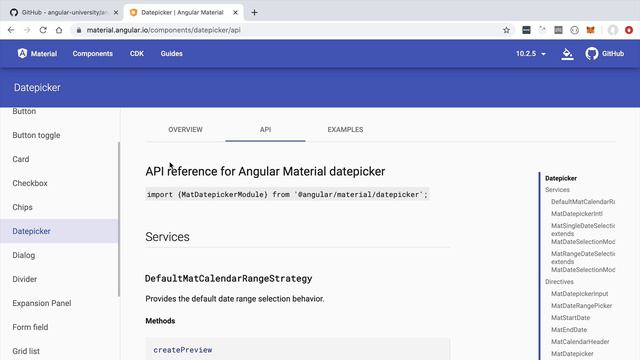Open the Guides navbar item
Viewport: 640px width, 360px height.
171,54
